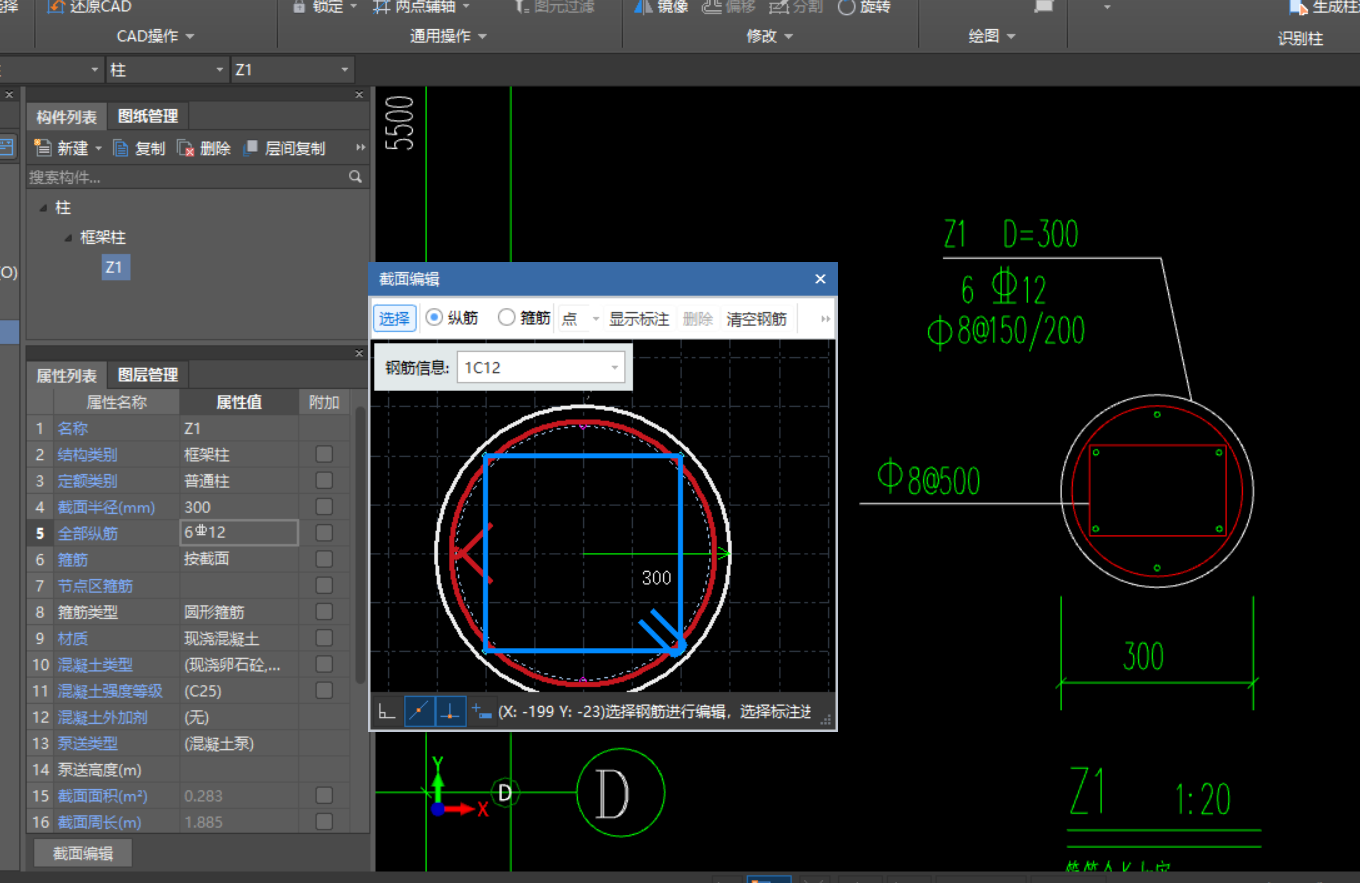Image resolution: width=1360 pixels, height=883 pixels.
Task: Click the 锁定 lock tool
Action: 325,7
